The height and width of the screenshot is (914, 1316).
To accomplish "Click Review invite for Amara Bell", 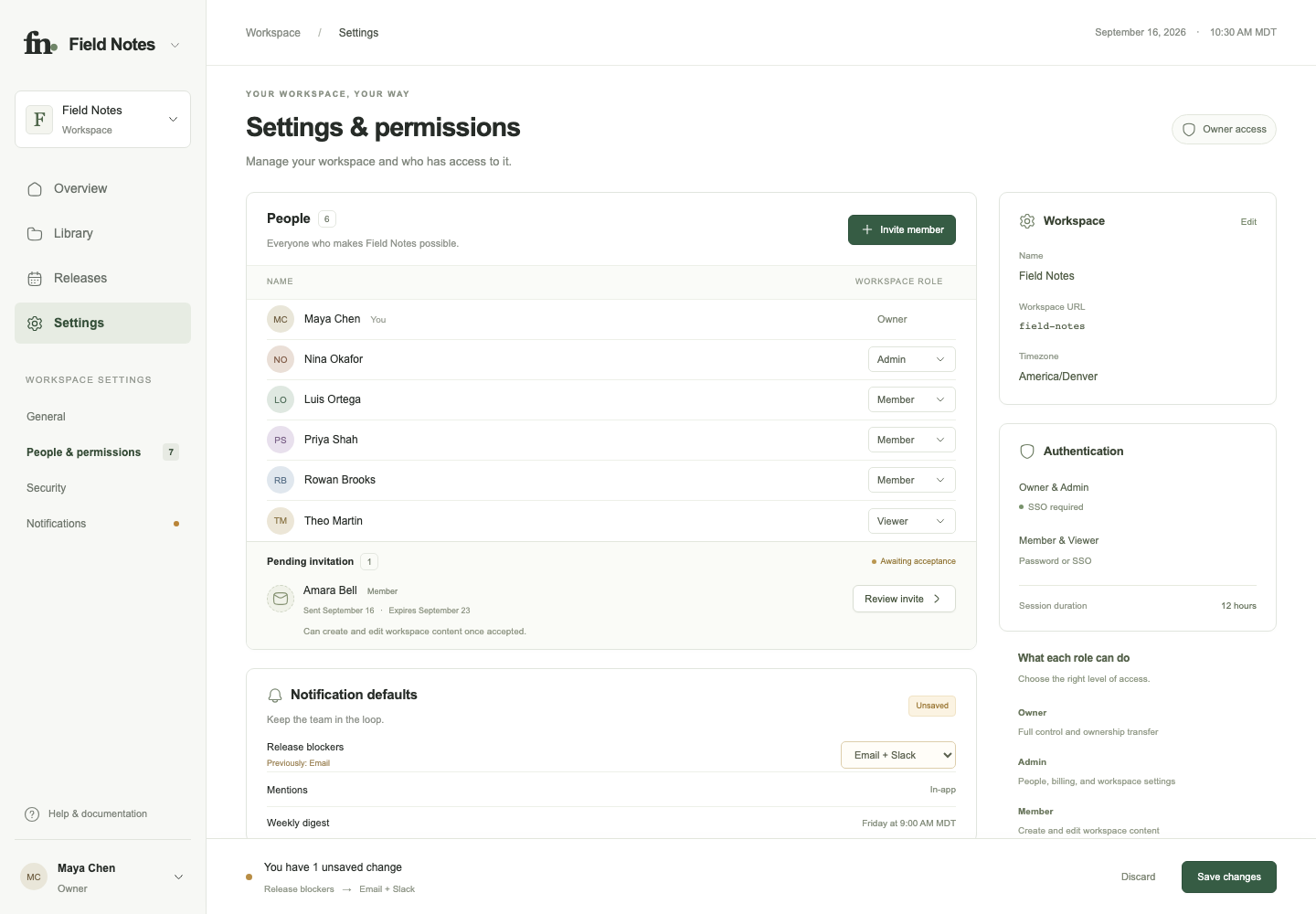I will [x=904, y=599].
